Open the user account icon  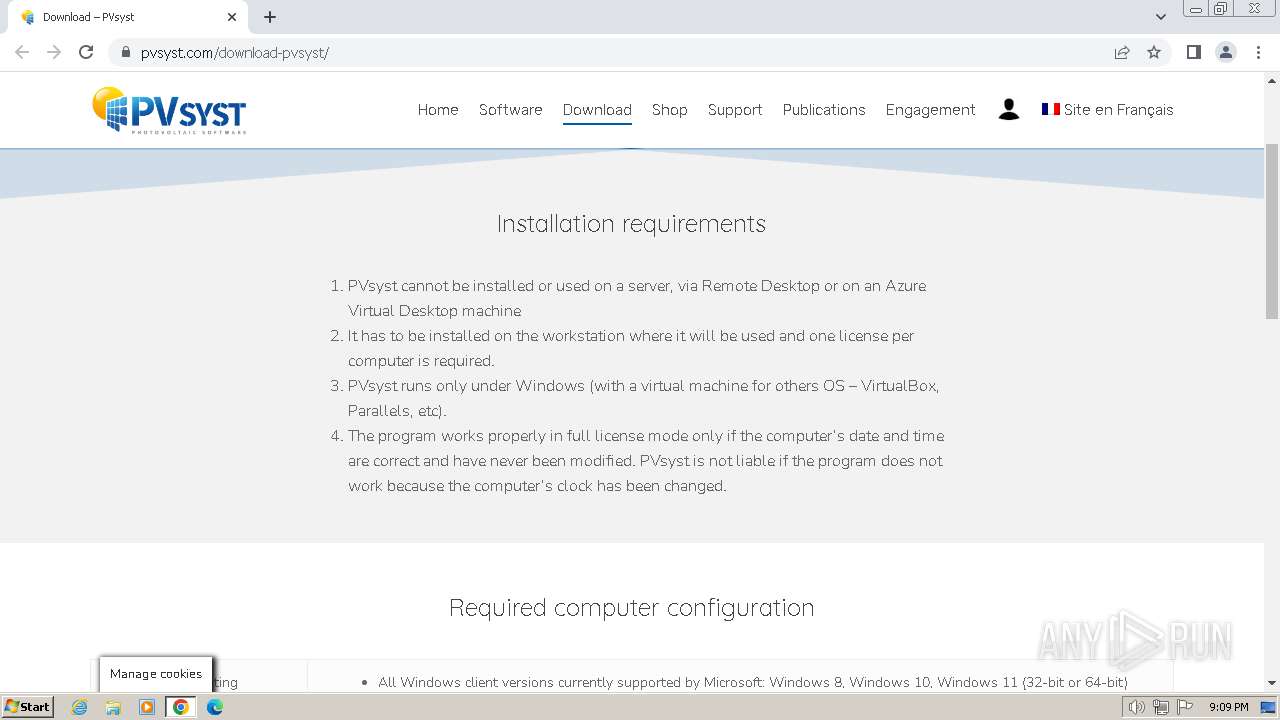point(1008,110)
